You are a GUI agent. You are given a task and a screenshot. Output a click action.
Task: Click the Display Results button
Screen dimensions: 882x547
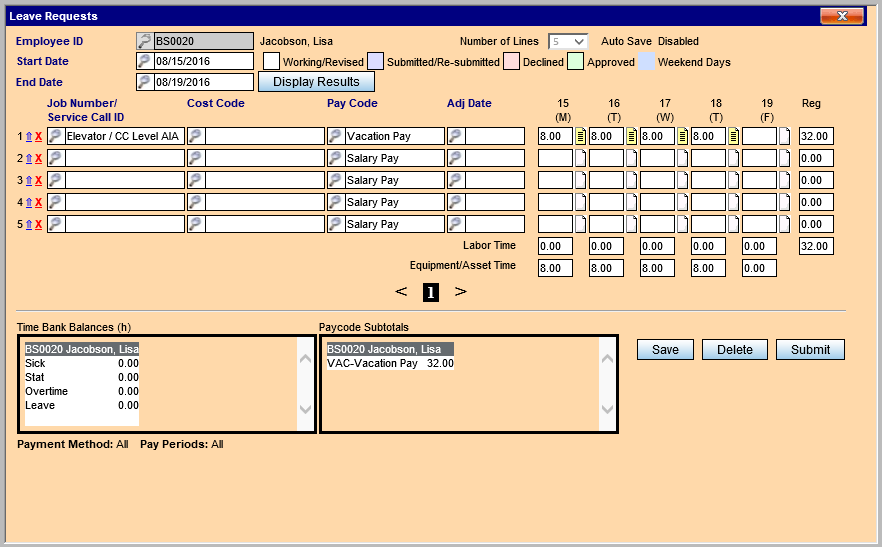click(316, 82)
